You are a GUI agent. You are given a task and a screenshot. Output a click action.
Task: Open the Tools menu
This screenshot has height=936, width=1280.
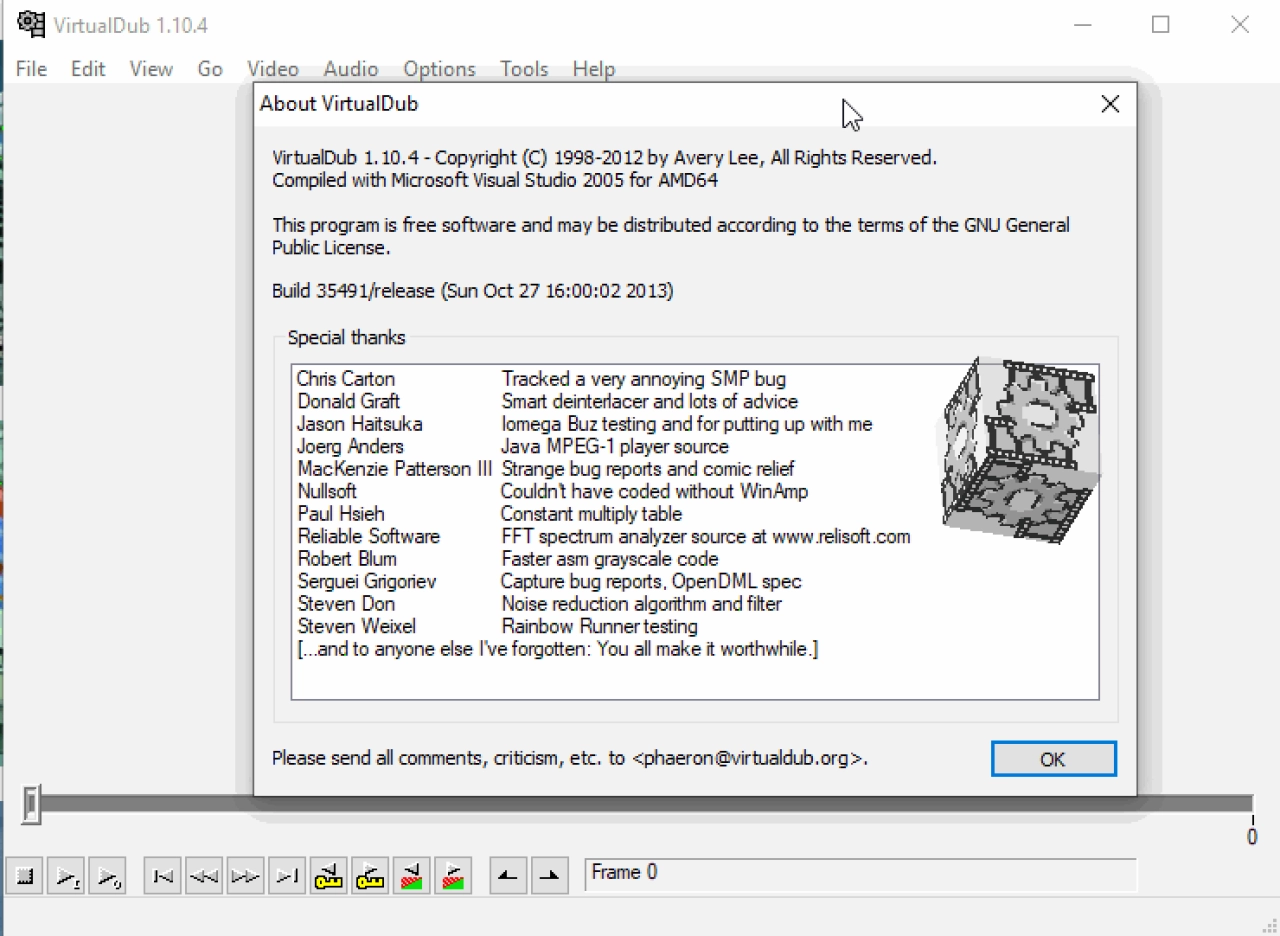click(524, 69)
